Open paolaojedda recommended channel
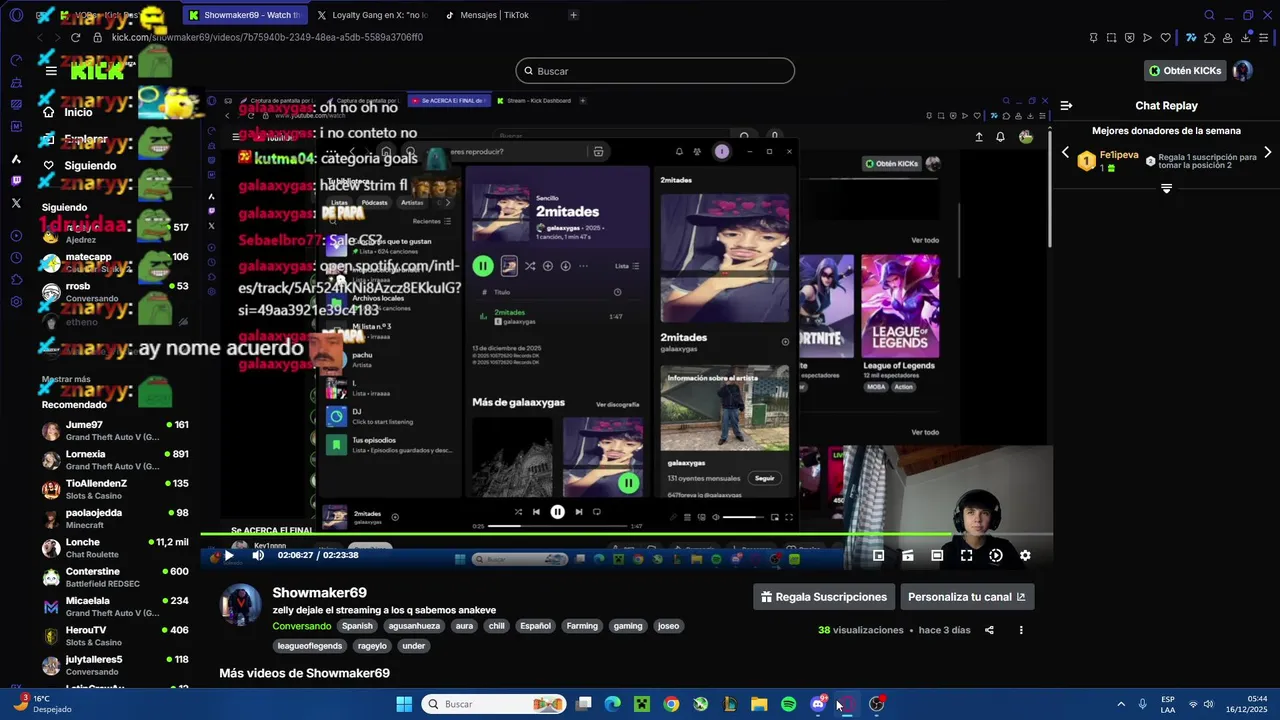 click(115, 518)
